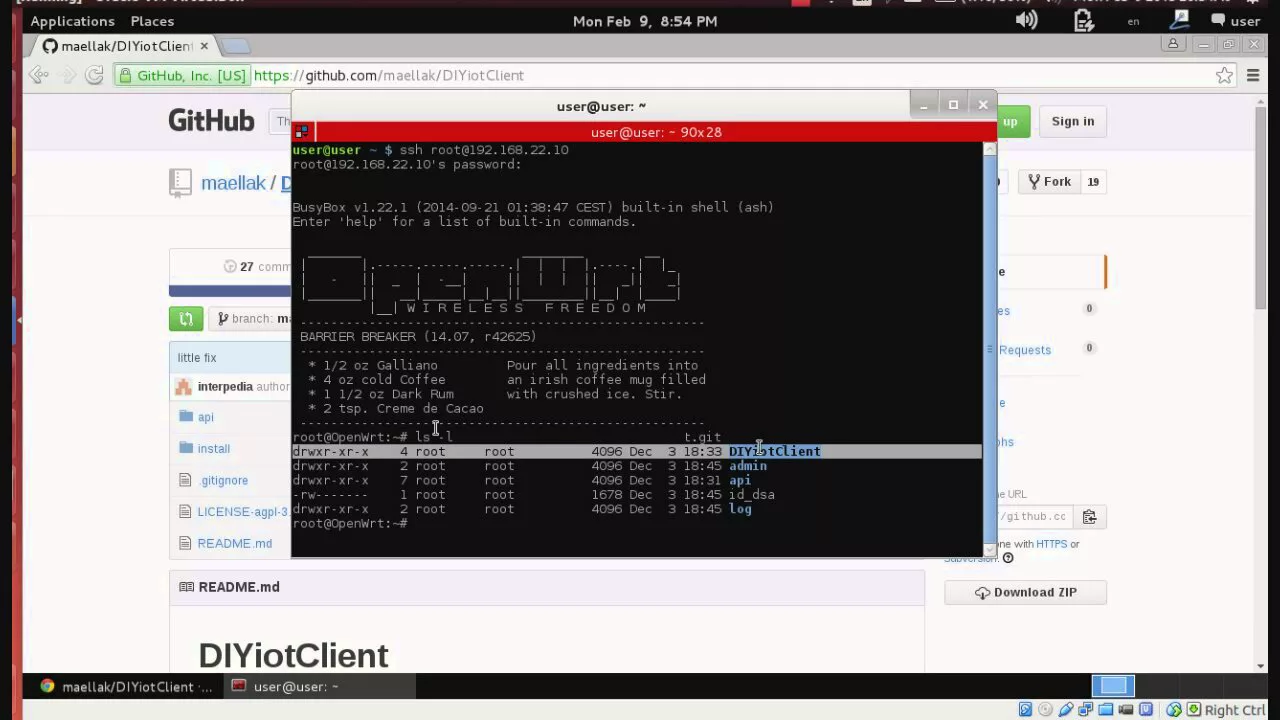Viewport: 1280px width, 720px height.
Task: Click the repository book icon beside maellak
Action: [180, 182]
